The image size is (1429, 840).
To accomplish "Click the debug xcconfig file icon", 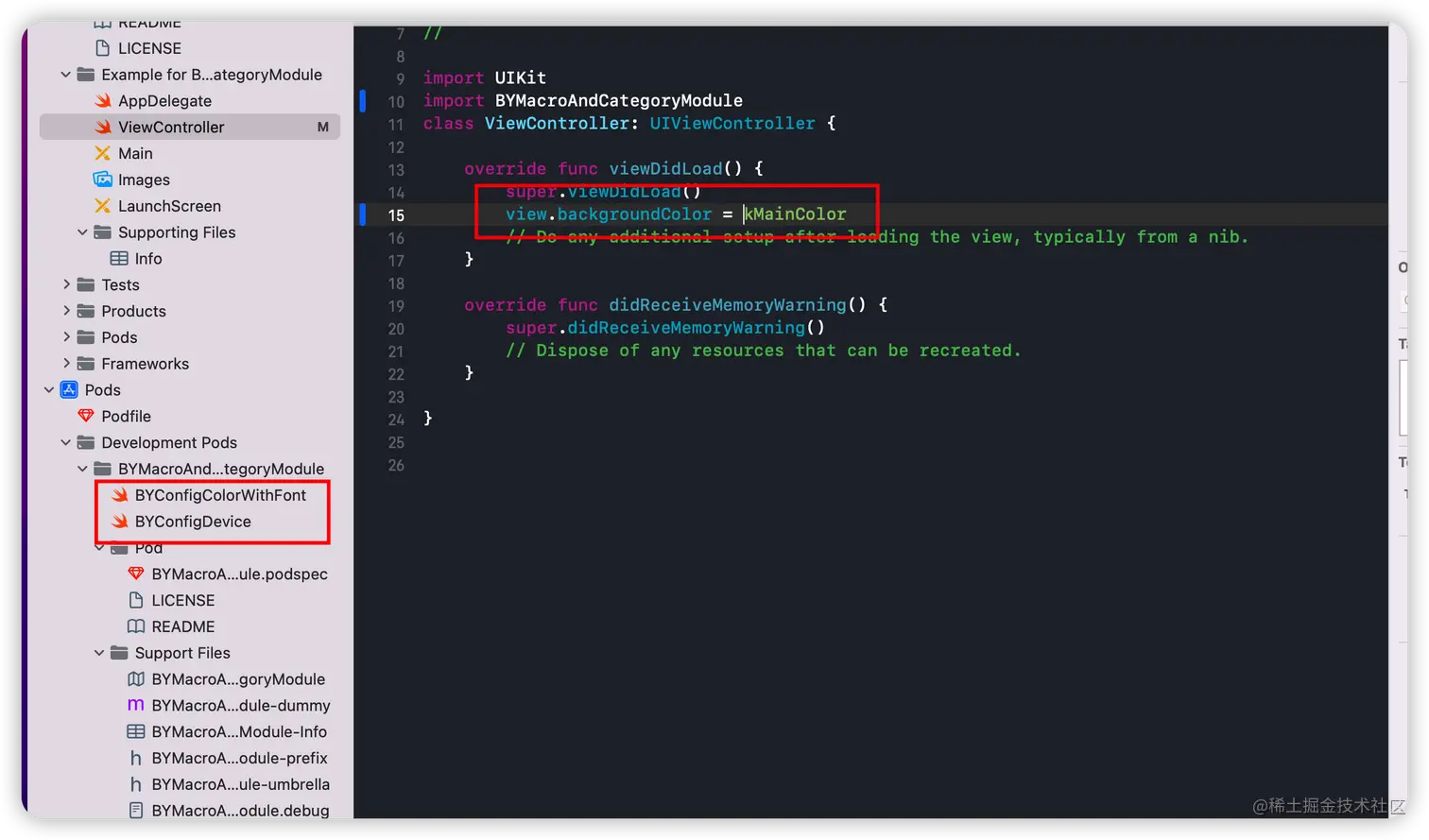I will click(x=136, y=811).
